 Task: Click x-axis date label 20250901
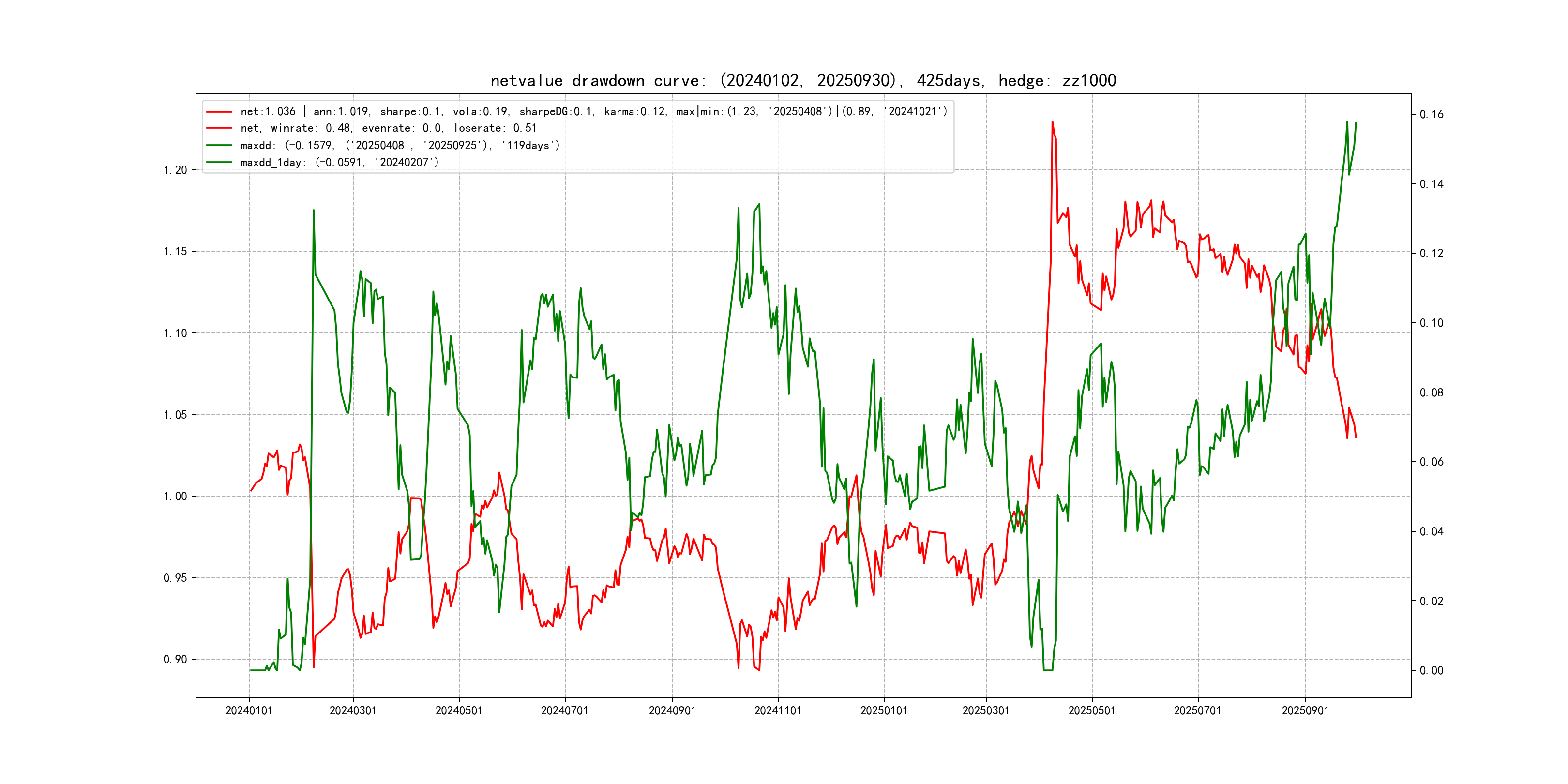tap(1305, 710)
